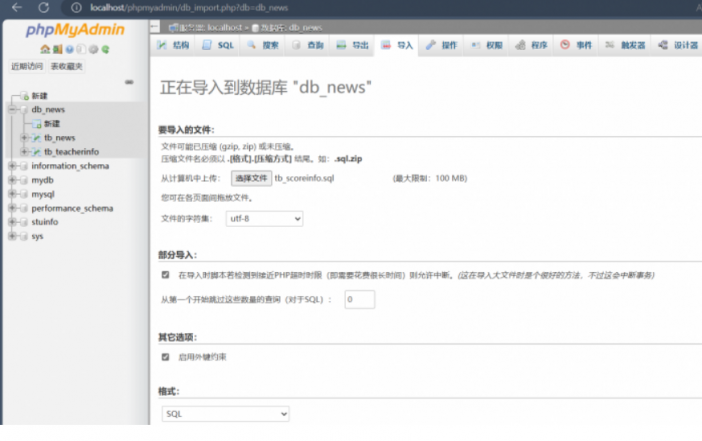The width and height of the screenshot is (702, 441).
Task: Click top-level 新建 new database entry
Action: (39, 96)
